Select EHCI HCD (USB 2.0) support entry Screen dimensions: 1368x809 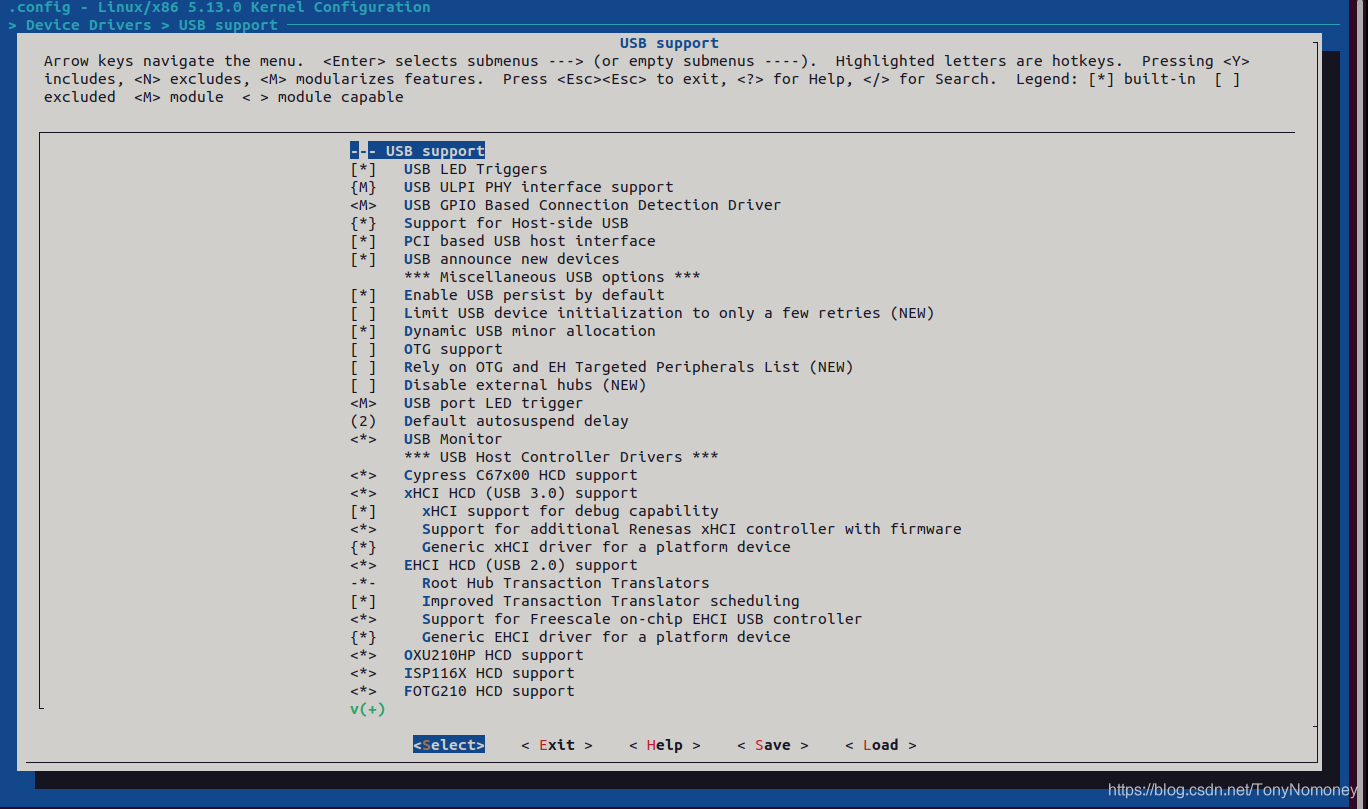(519, 565)
